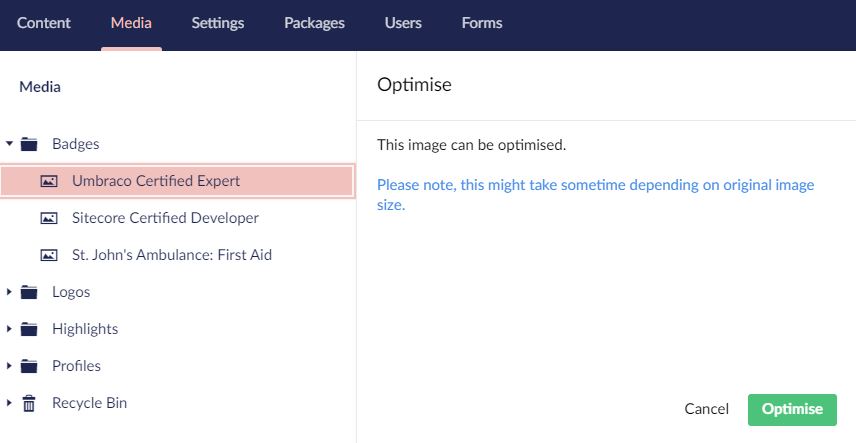Expand the Logos folder

[x=9, y=292]
